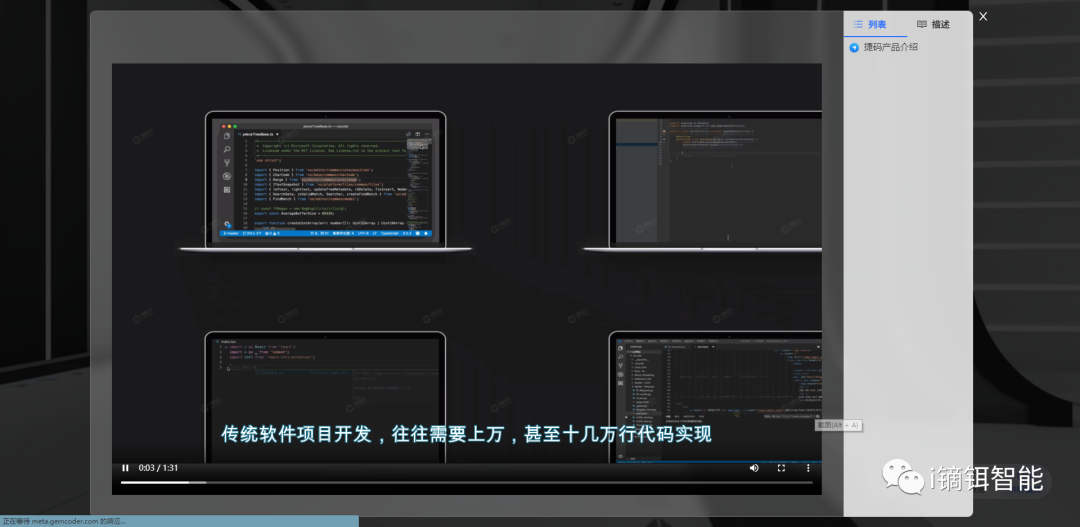Click the 截图(Alt + A) tooltip
1080x527 pixels.
(838, 426)
